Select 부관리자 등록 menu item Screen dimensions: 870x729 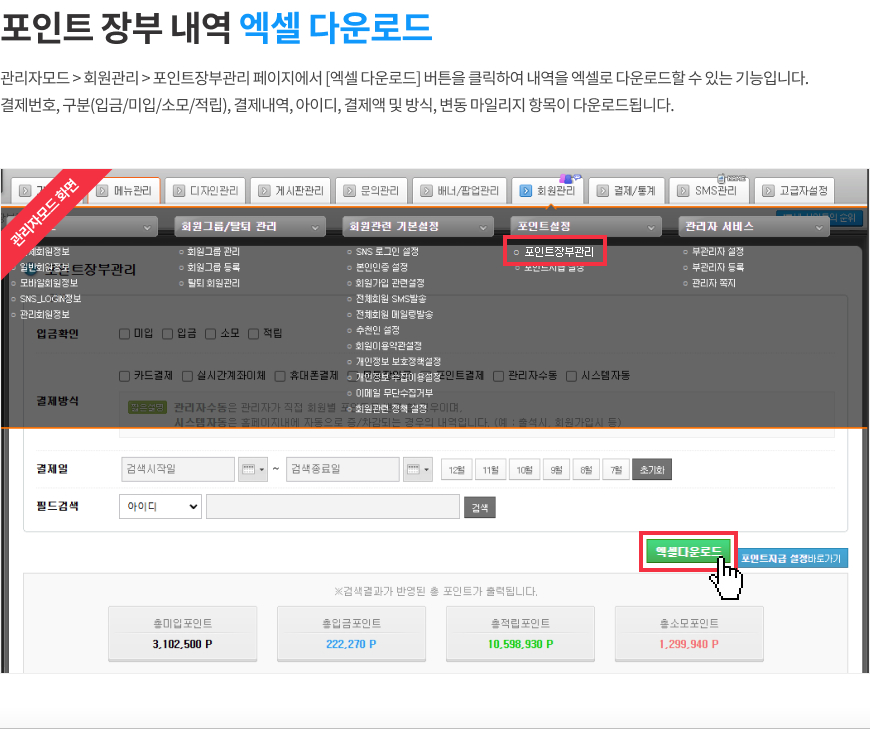(717, 267)
